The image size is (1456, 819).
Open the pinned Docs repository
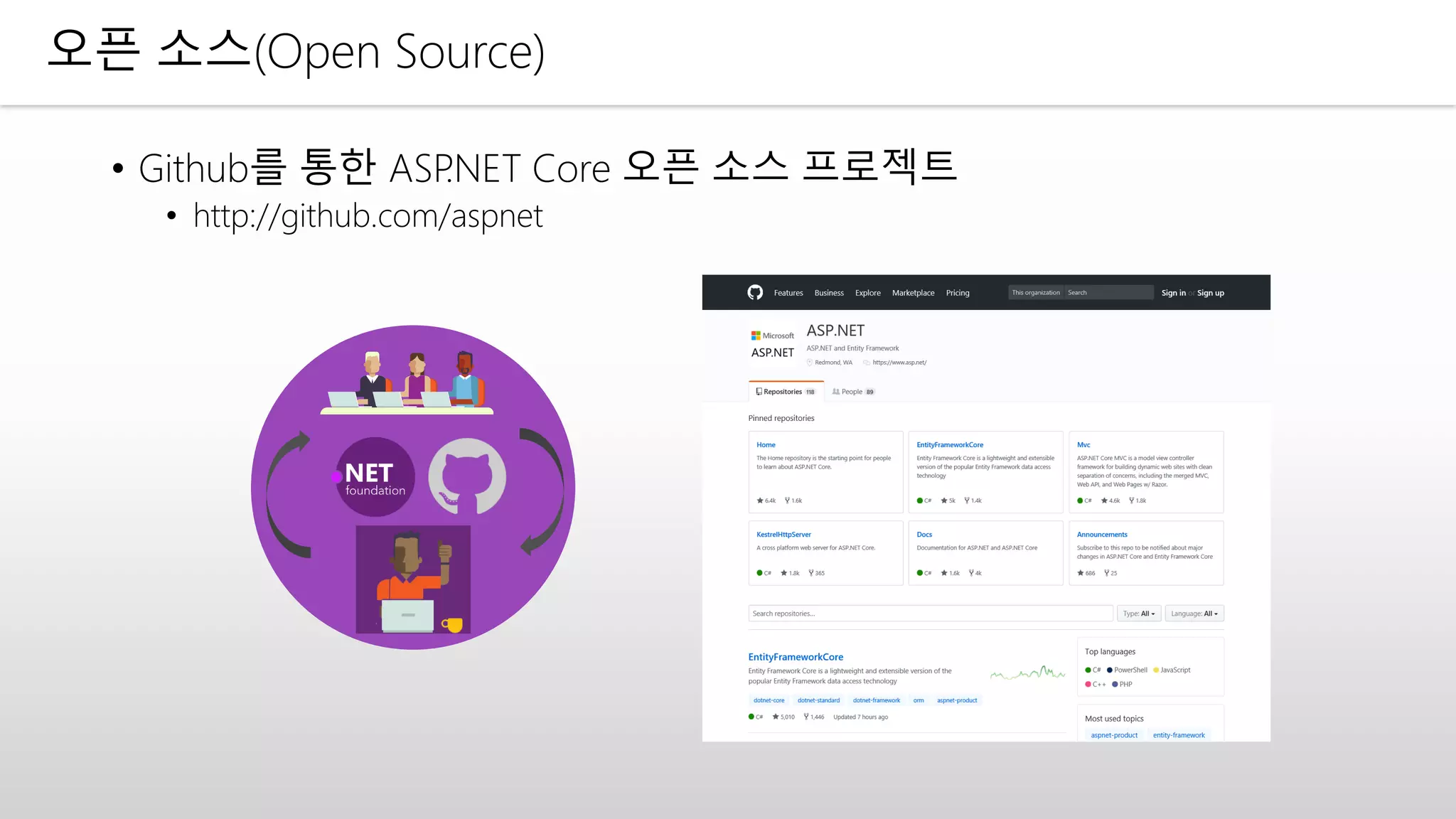click(924, 535)
